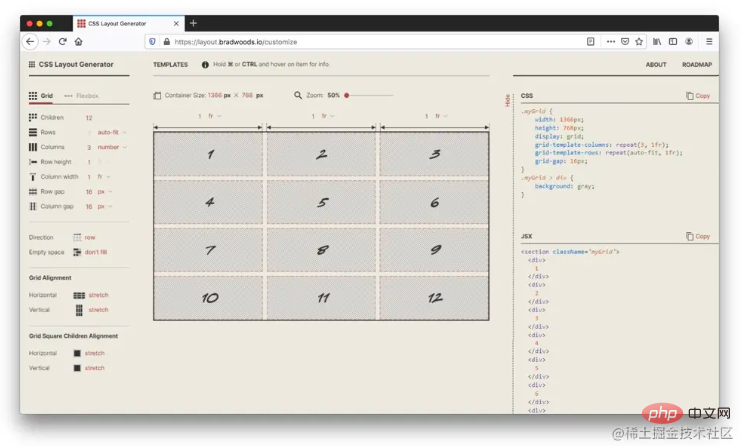Select grid cell number 5
This screenshot has width=741, height=446.
(321, 202)
